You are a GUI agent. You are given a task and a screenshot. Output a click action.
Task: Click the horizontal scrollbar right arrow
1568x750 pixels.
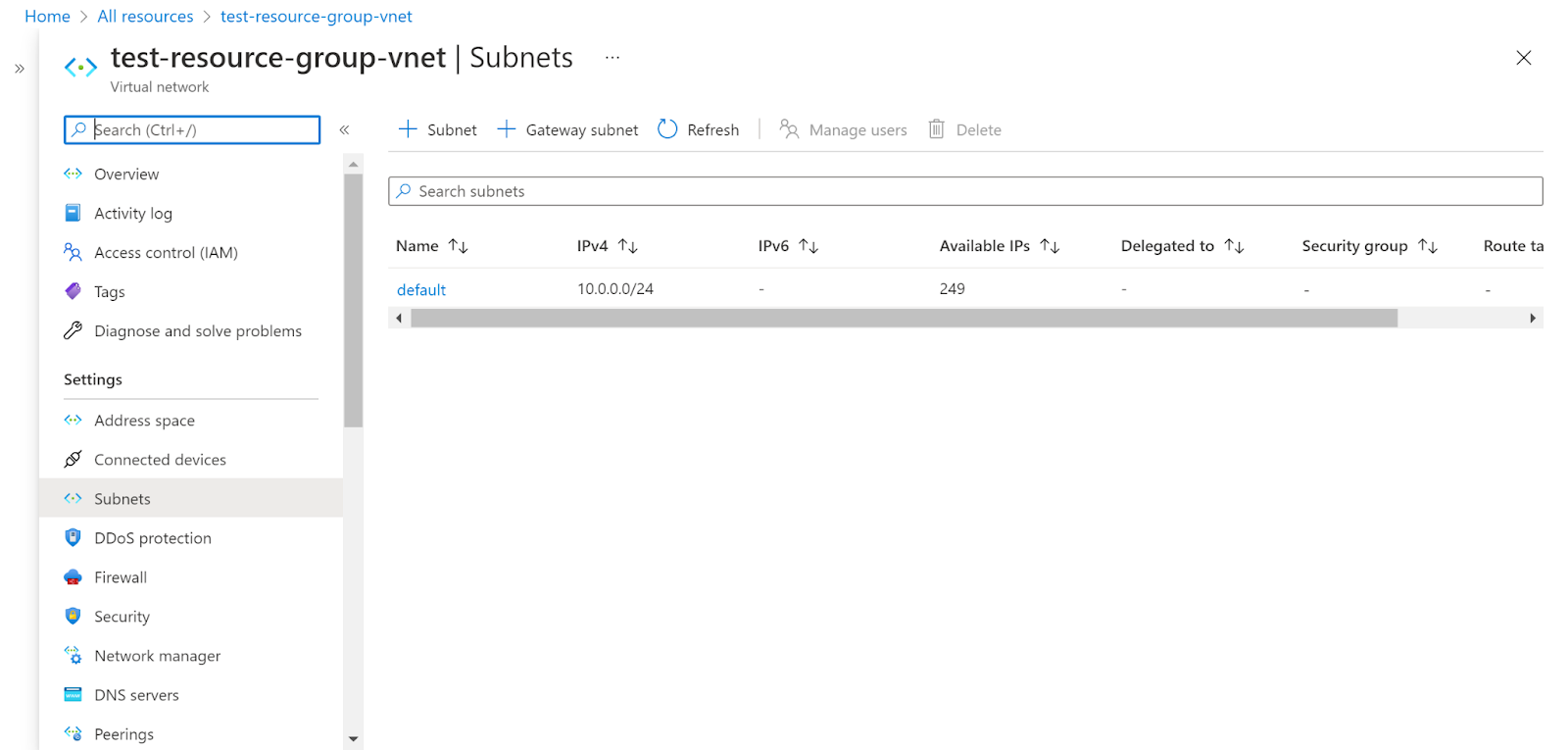coord(1533,318)
